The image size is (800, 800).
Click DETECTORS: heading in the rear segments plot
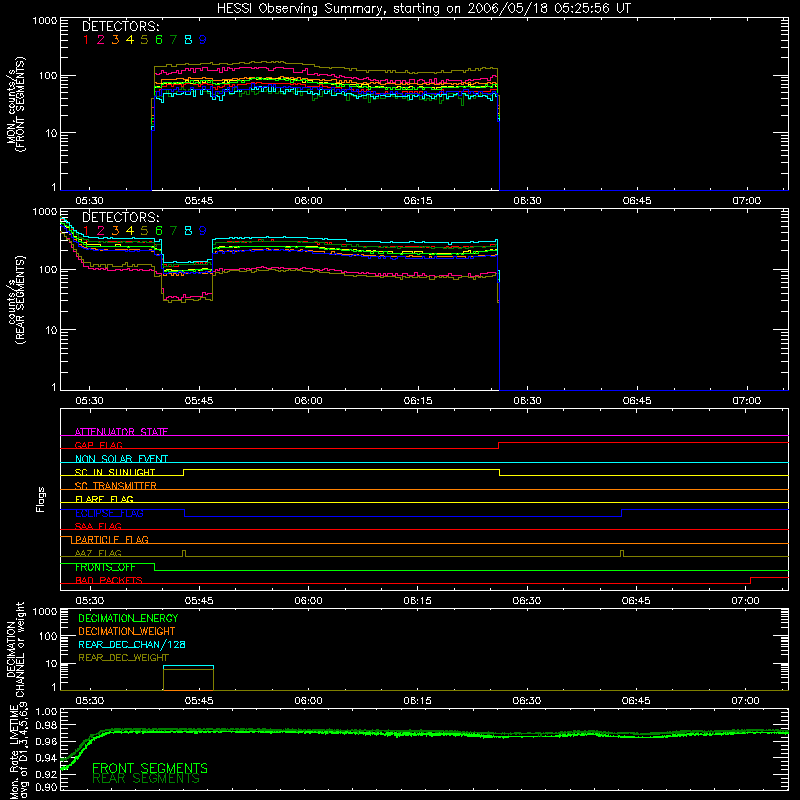(121, 217)
